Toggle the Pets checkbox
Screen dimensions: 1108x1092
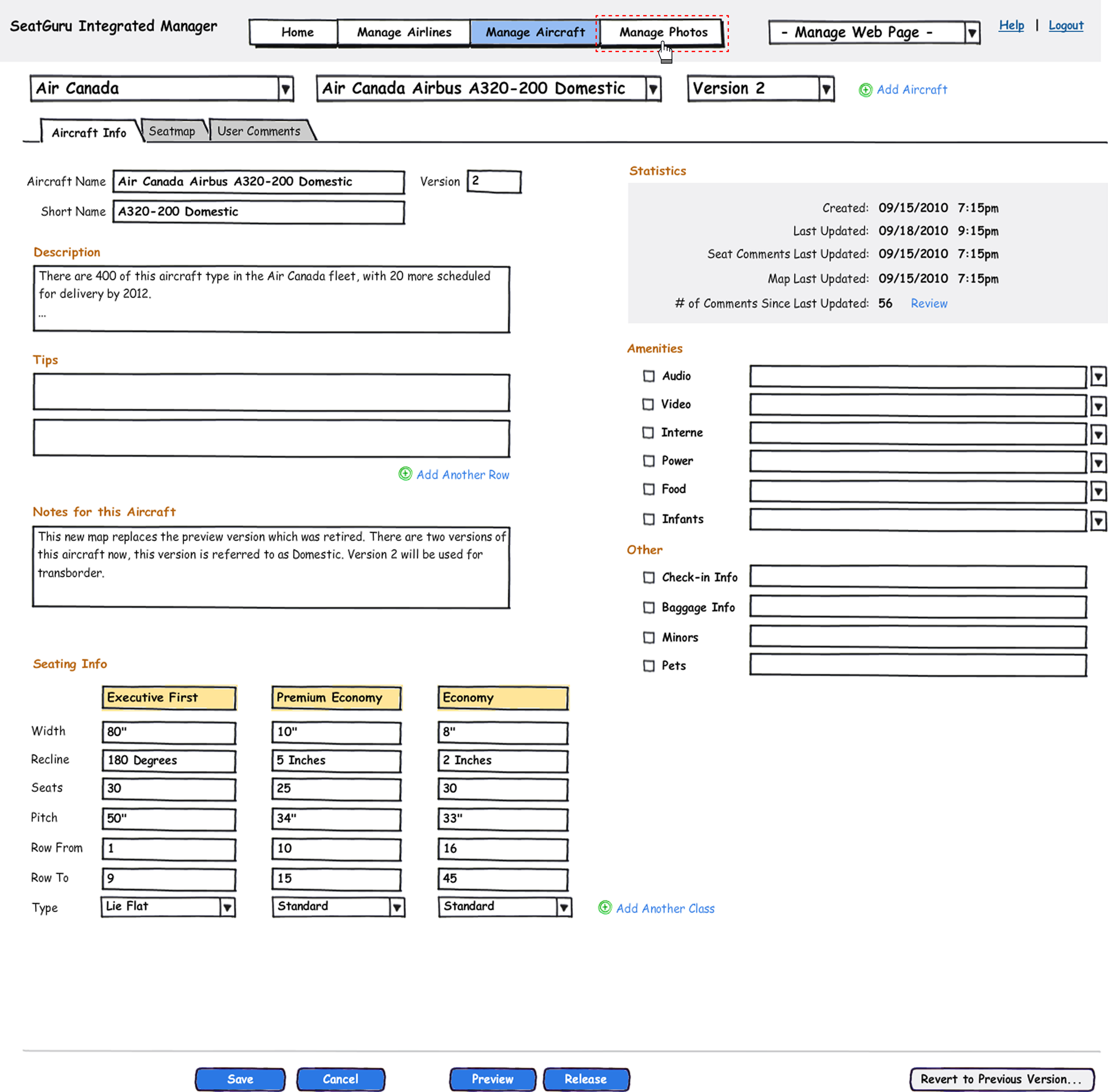pos(649,666)
